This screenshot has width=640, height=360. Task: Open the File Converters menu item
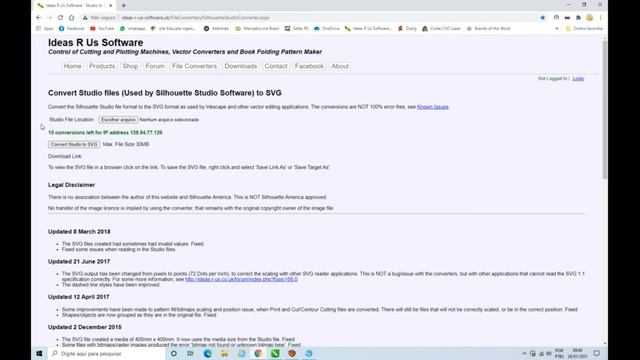(x=194, y=66)
